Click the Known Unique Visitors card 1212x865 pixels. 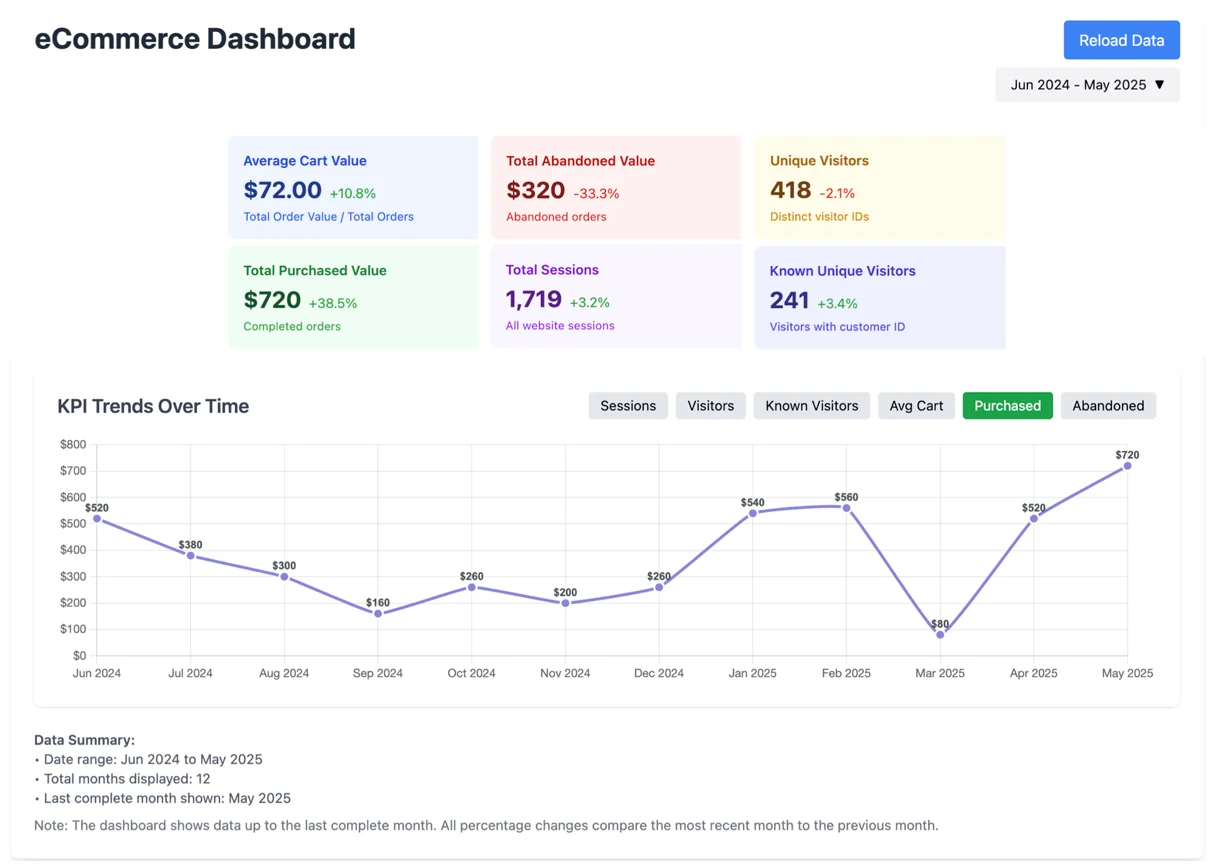[879, 298]
